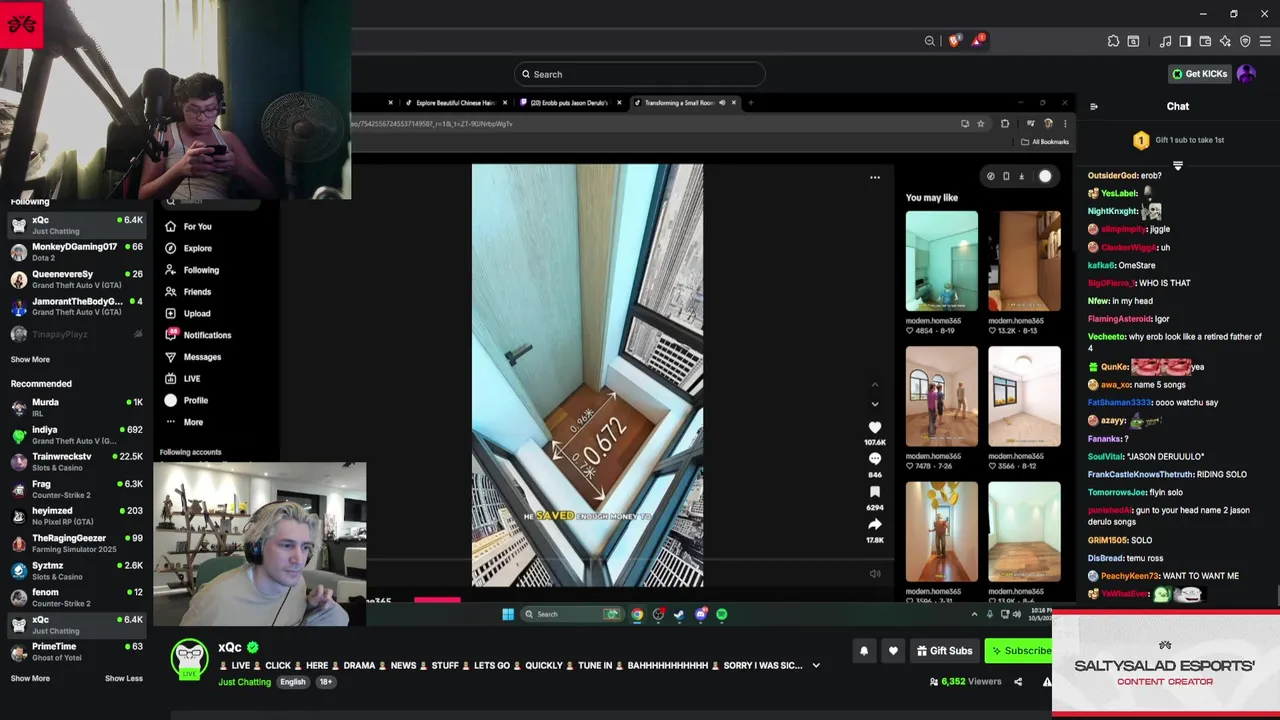The image size is (1280, 720).
Task: Click the bookmark star in streamed Chrome window
Action: [981, 124]
